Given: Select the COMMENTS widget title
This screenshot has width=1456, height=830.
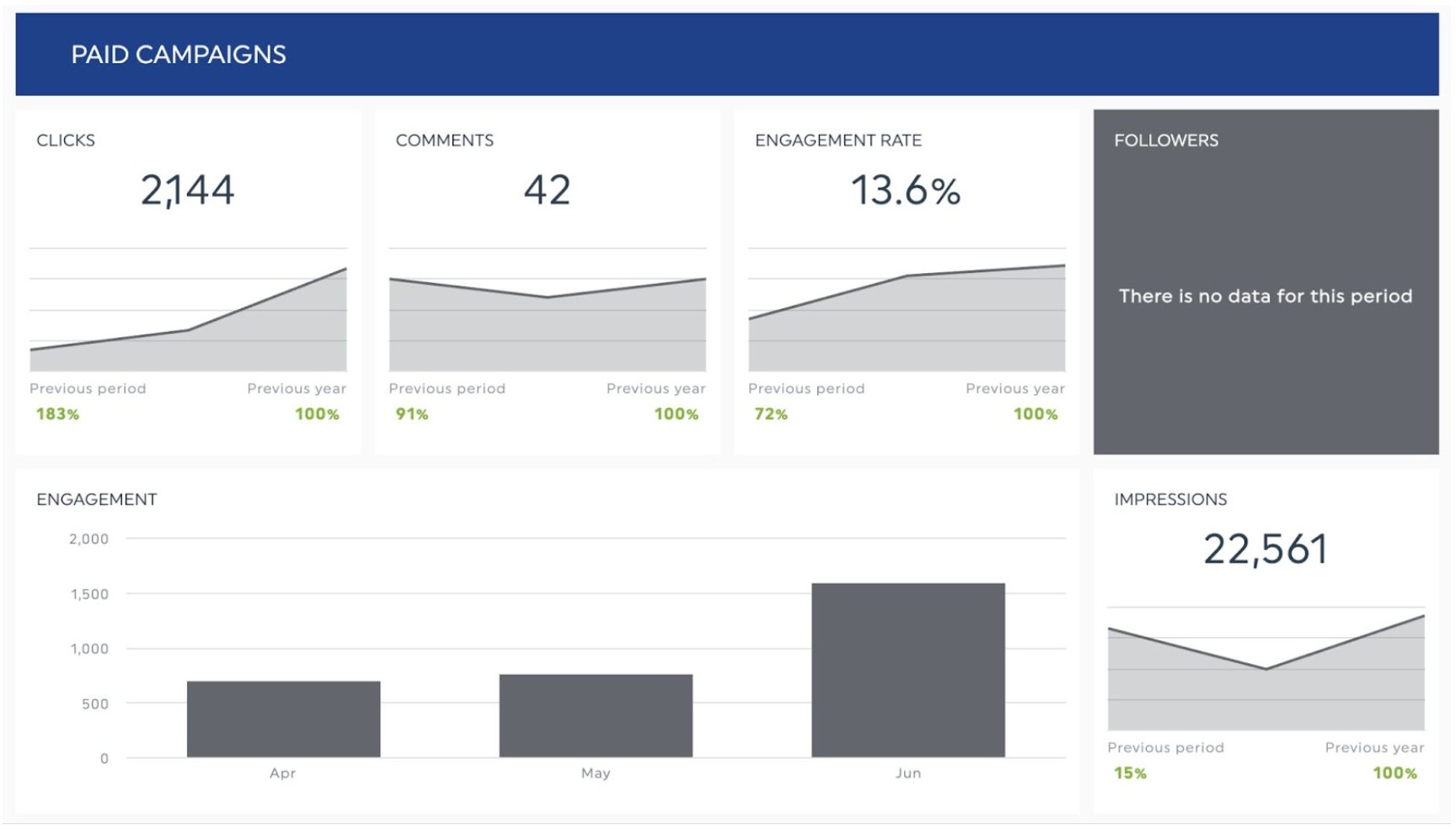Looking at the screenshot, I should pyautogui.click(x=444, y=141).
